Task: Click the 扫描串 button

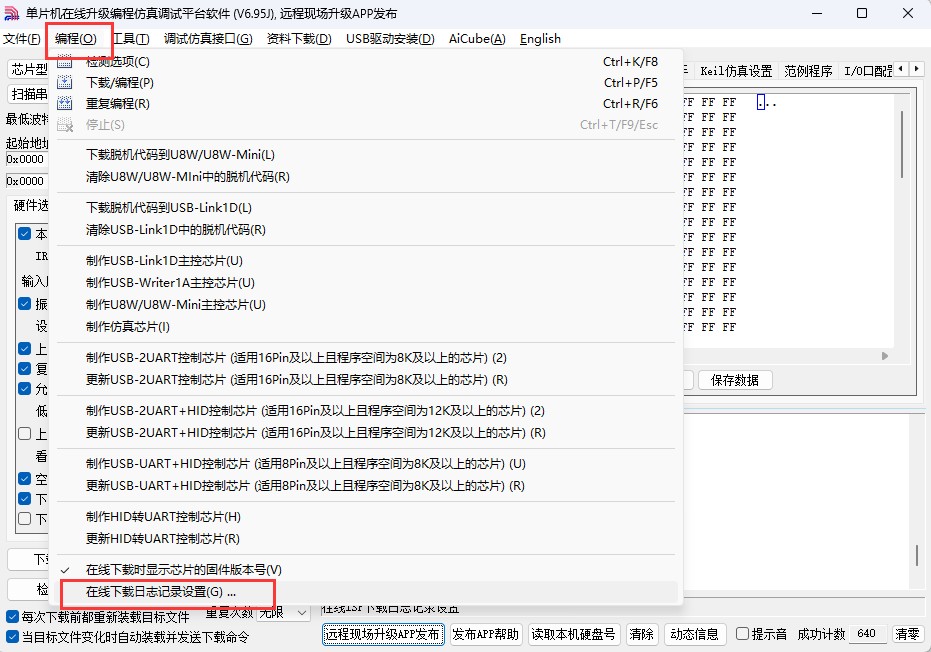Action: [x=28, y=94]
